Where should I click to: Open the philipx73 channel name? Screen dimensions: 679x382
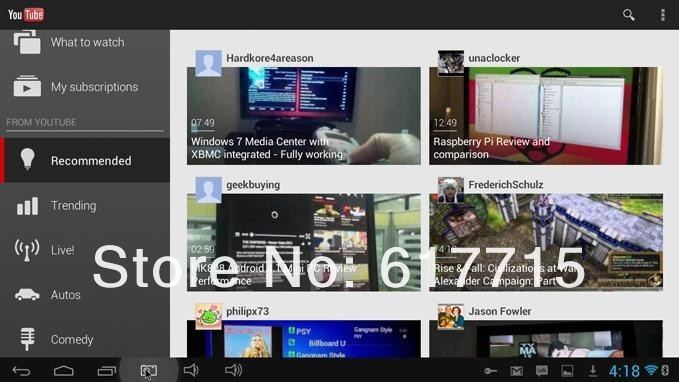click(x=247, y=311)
